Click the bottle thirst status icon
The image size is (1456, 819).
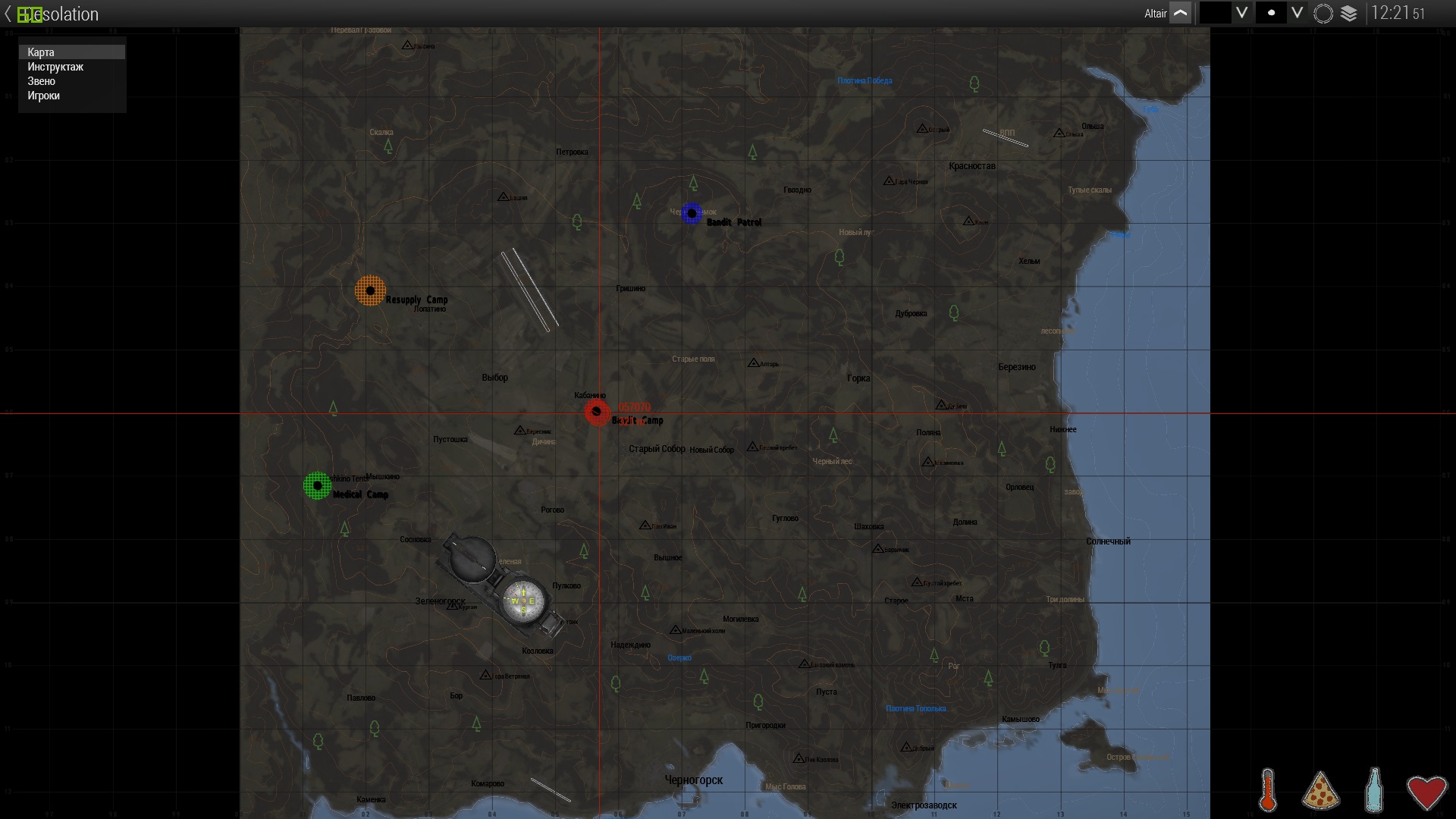pyautogui.click(x=1374, y=790)
